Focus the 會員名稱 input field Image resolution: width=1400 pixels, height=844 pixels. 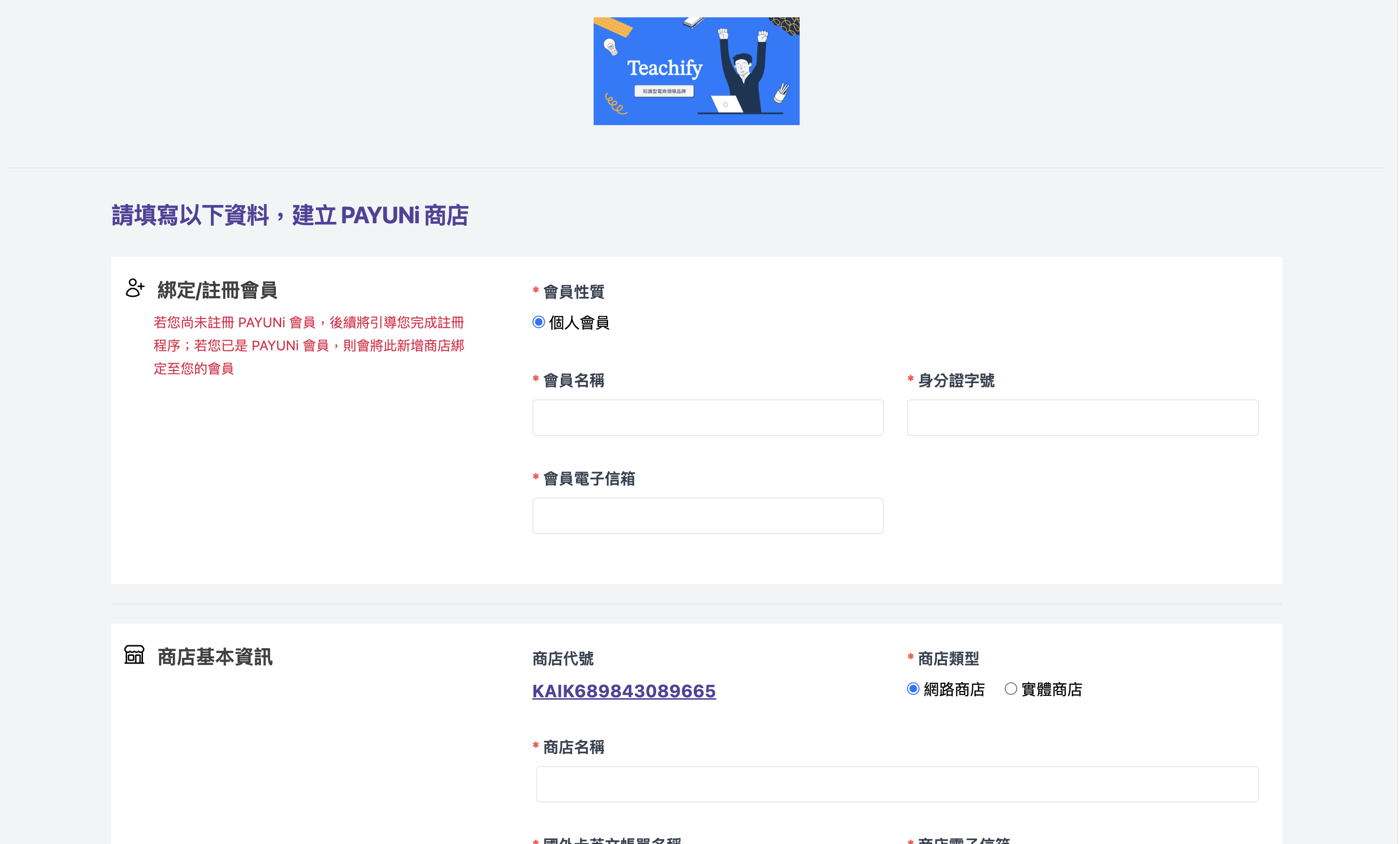pyautogui.click(x=708, y=418)
